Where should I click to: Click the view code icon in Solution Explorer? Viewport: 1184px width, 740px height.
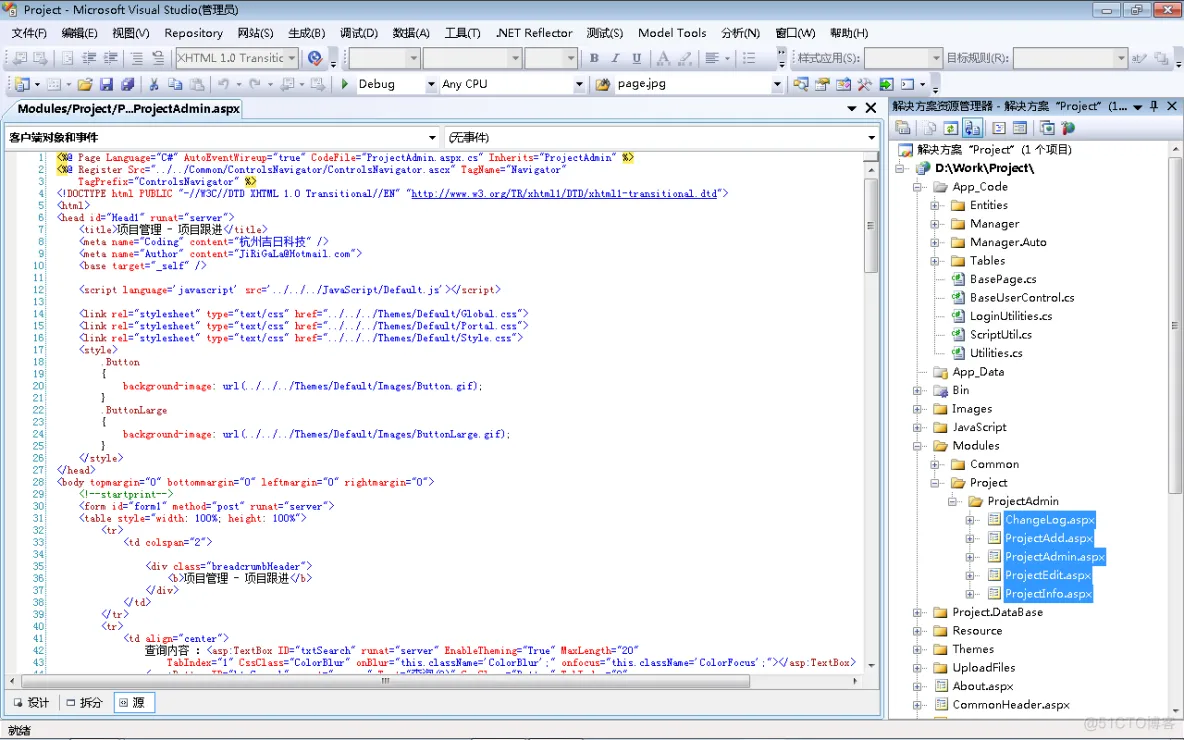point(998,128)
